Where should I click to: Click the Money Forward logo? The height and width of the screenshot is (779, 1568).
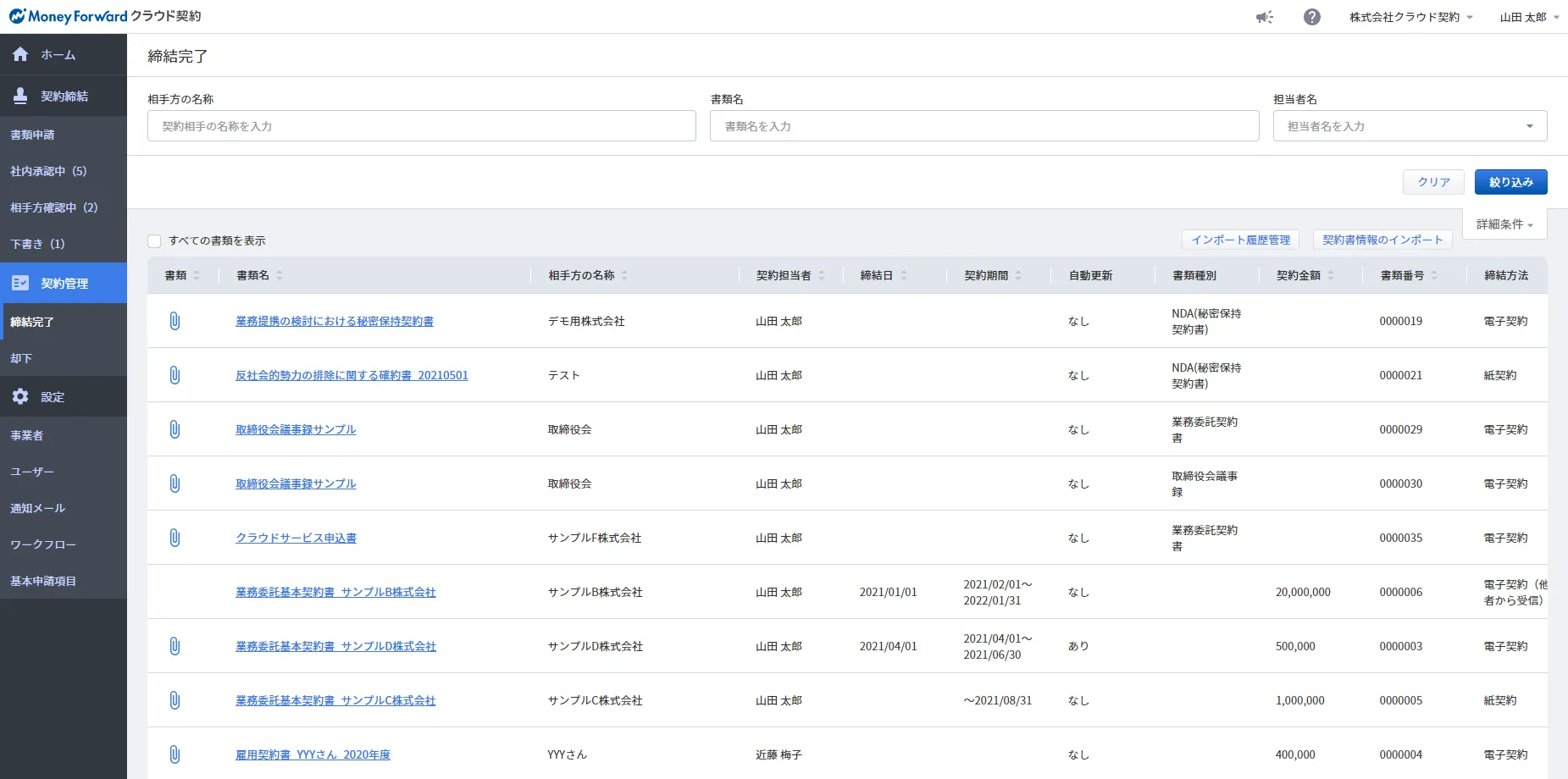[x=105, y=16]
